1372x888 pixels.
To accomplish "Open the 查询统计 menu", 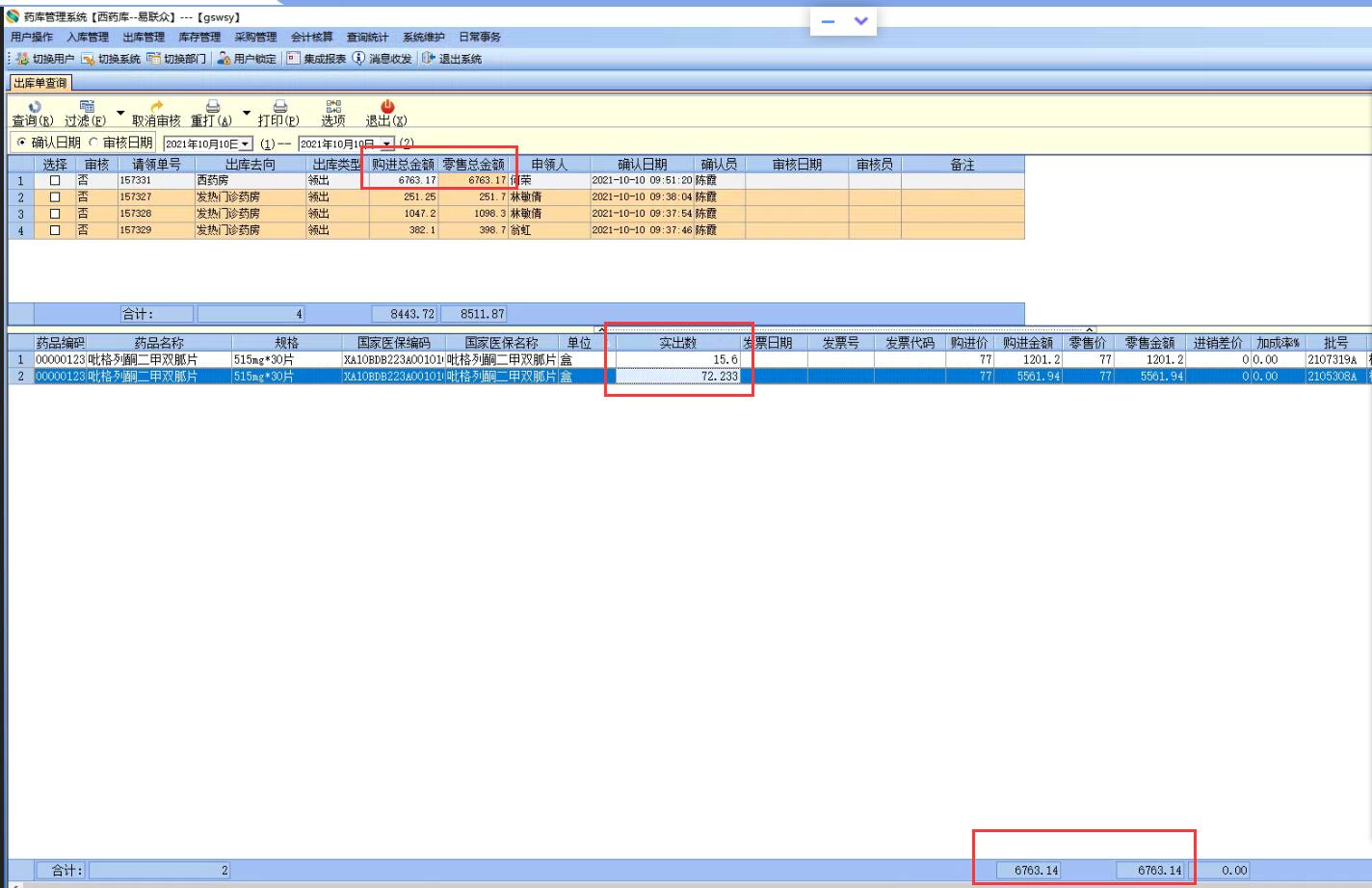I will (367, 38).
